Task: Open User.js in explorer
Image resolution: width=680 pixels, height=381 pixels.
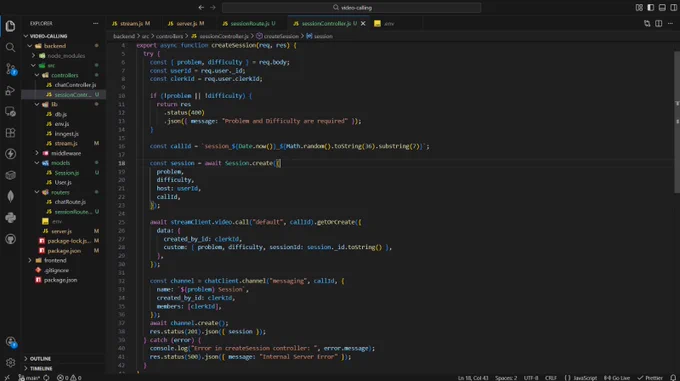Action: pyautogui.click(x=63, y=182)
